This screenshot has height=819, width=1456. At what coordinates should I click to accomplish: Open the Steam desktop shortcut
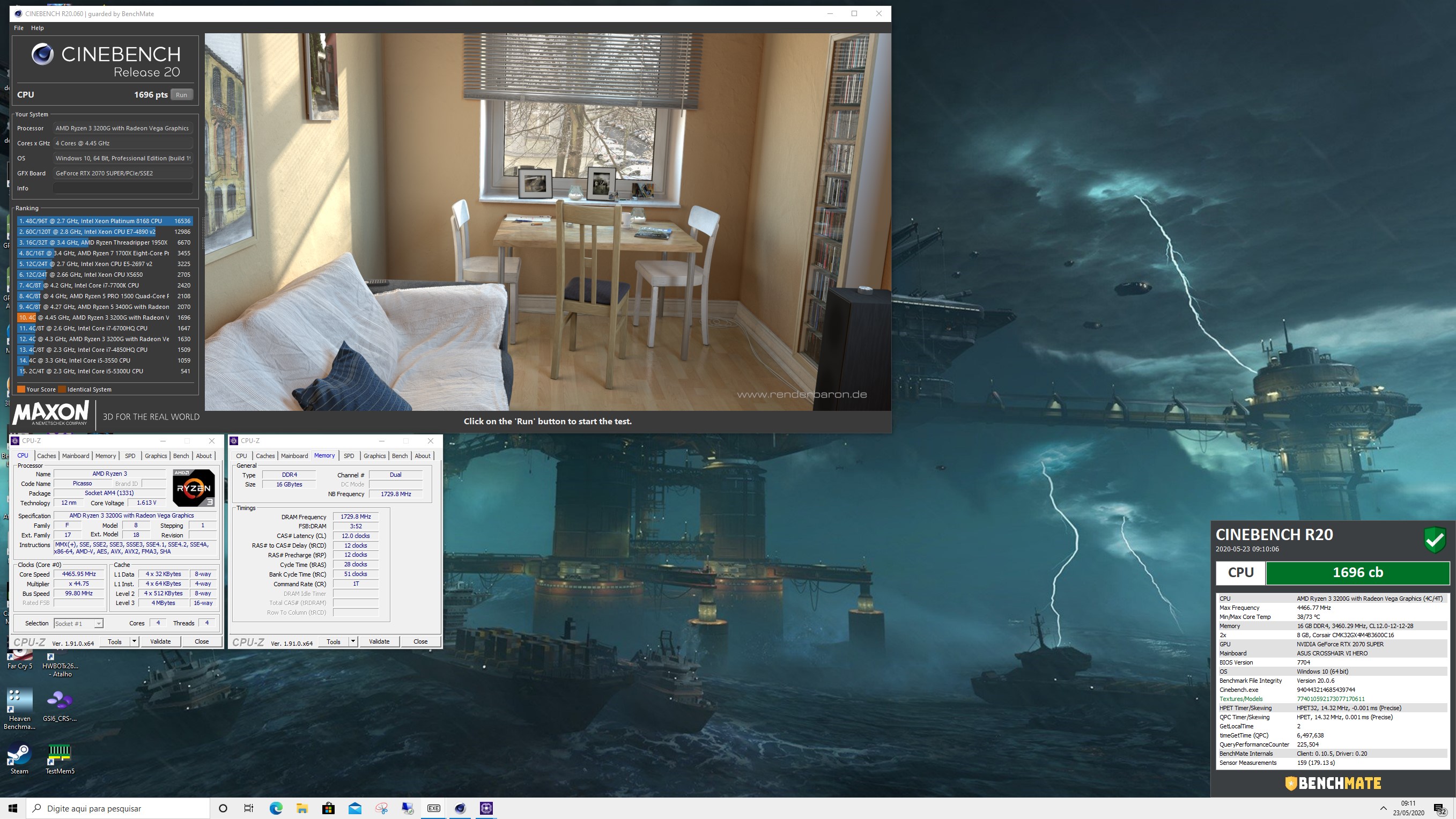click(x=19, y=758)
